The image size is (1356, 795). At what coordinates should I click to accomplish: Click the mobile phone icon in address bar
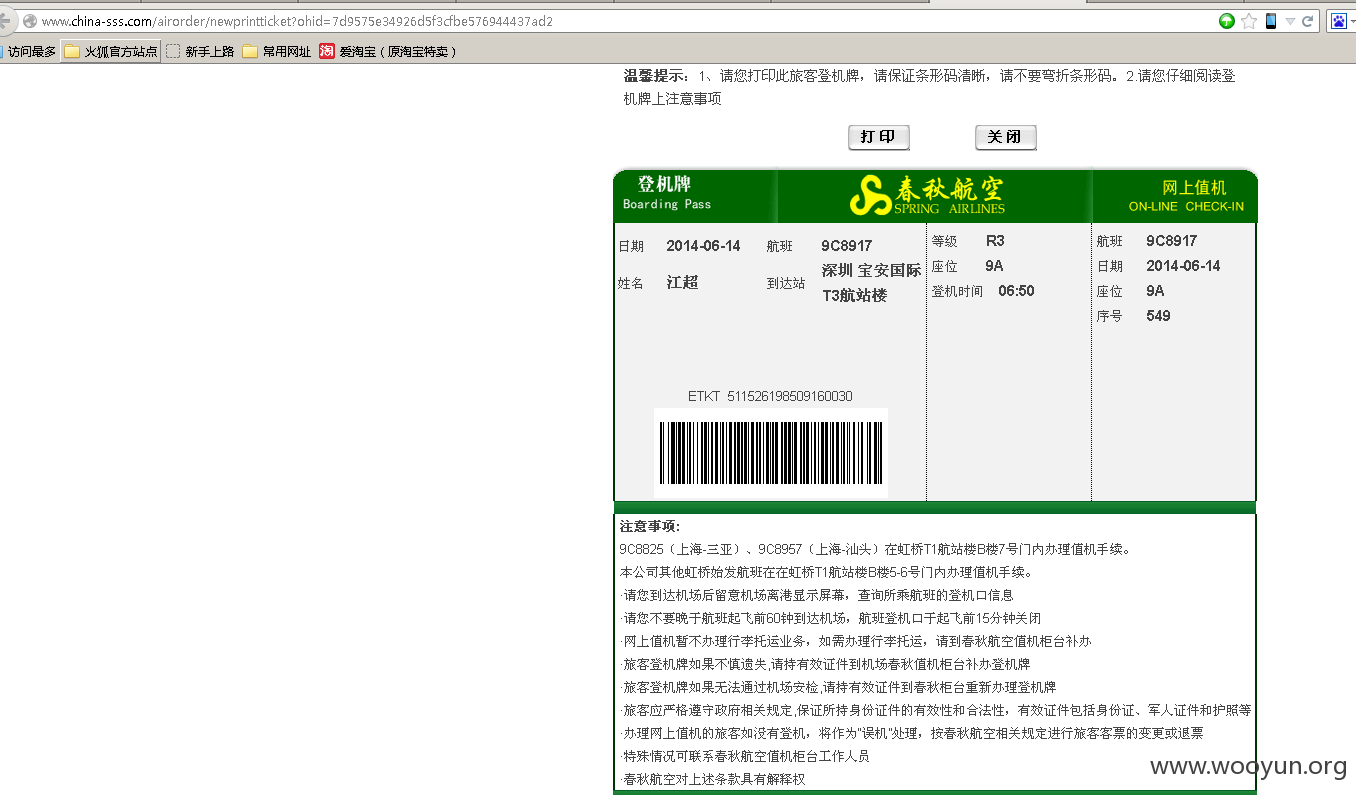click(1271, 21)
